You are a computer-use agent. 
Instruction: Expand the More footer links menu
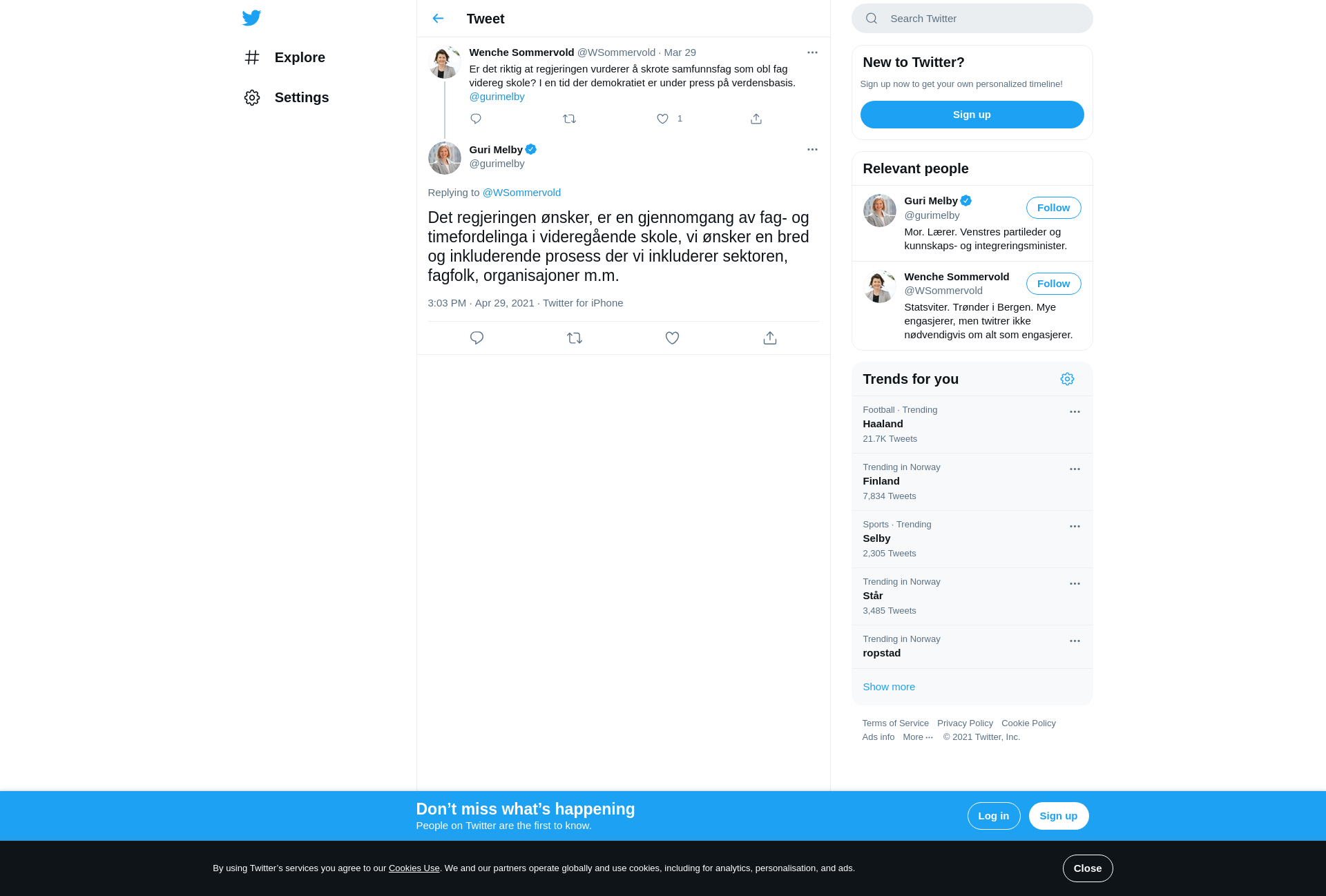tap(918, 737)
